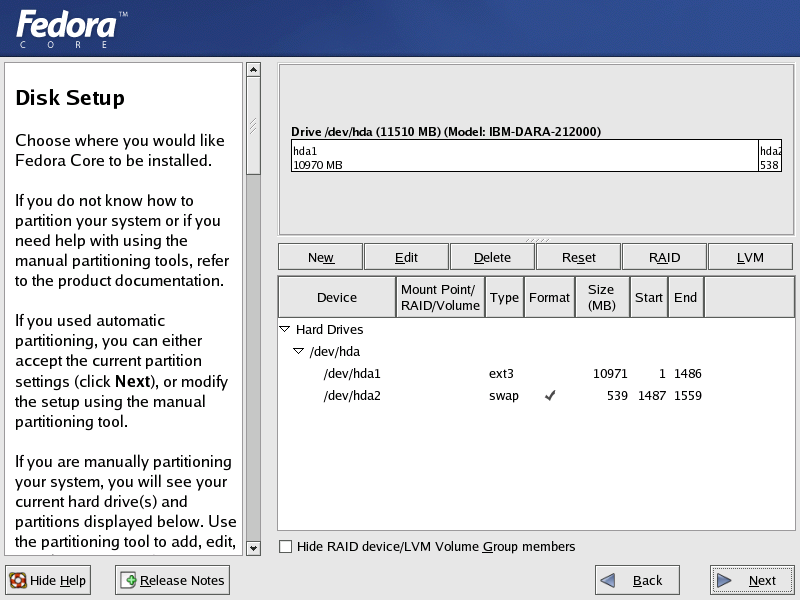Click the help panel scroll up arrow
800x600 pixels.
[254, 69]
